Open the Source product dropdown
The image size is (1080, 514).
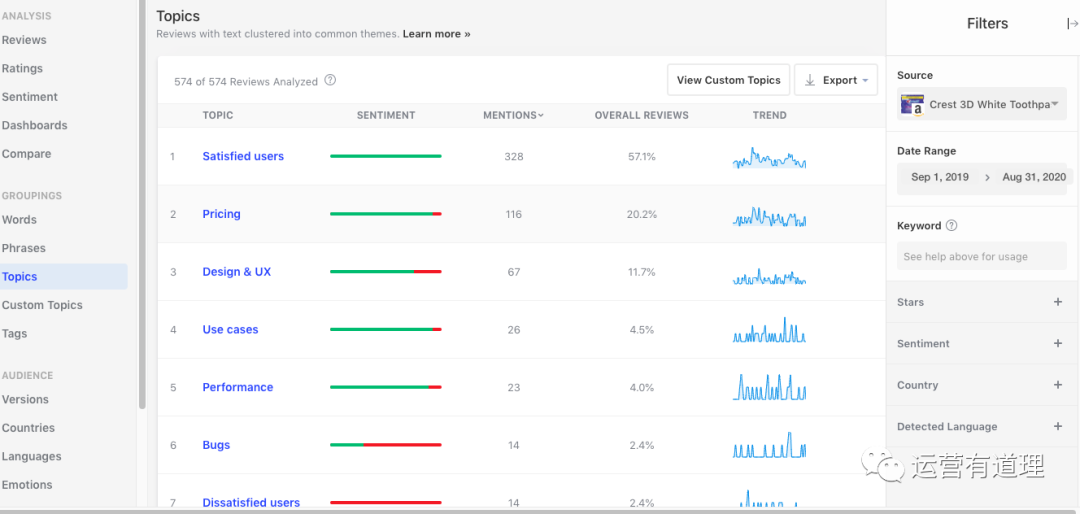(x=1054, y=104)
